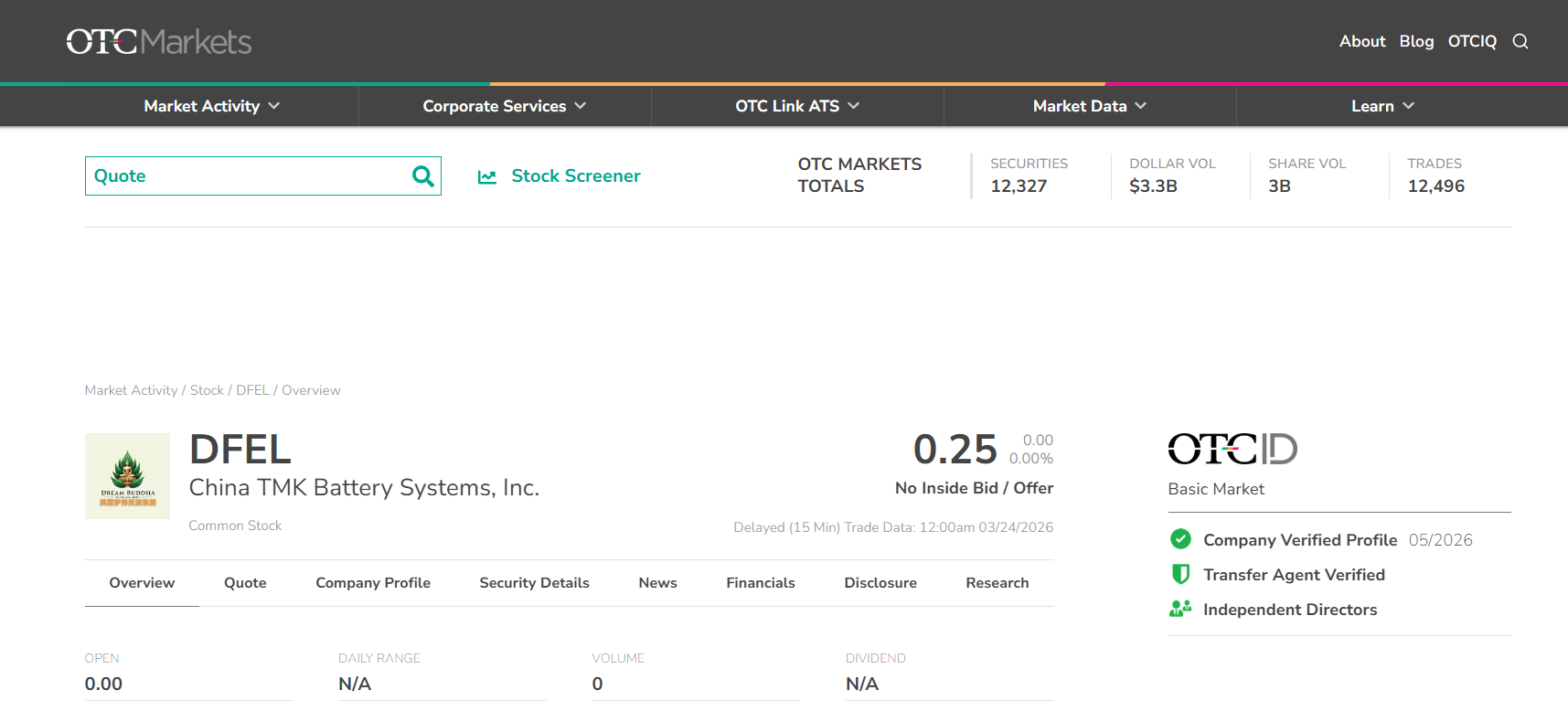
Task: Click the China TMK Battery Systems name
Action: click(364, 488)
